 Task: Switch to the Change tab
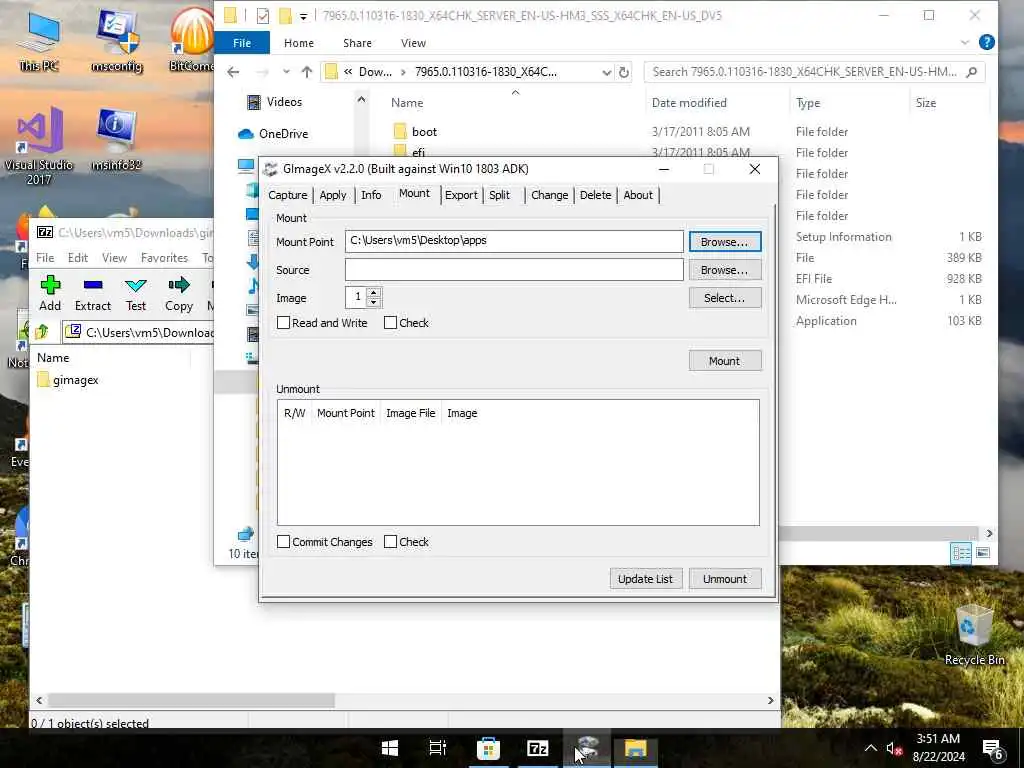549,195
